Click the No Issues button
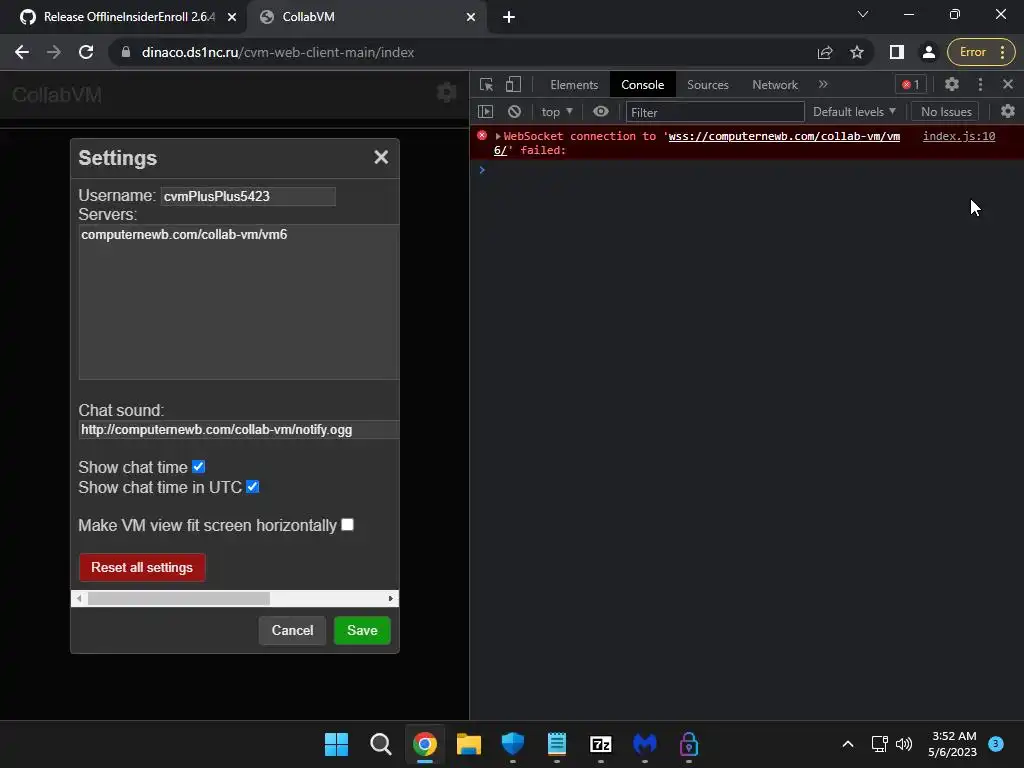 coord(946,112)
